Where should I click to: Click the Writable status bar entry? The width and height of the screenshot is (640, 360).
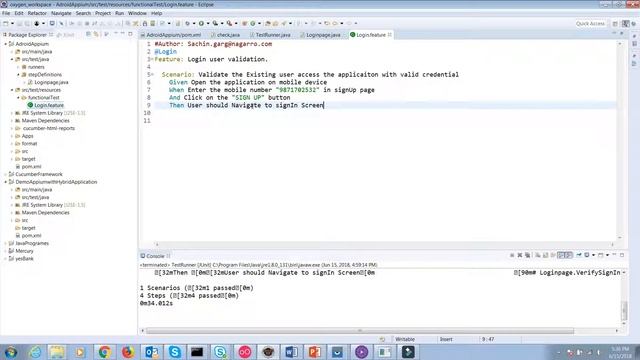tap(405, 339)
